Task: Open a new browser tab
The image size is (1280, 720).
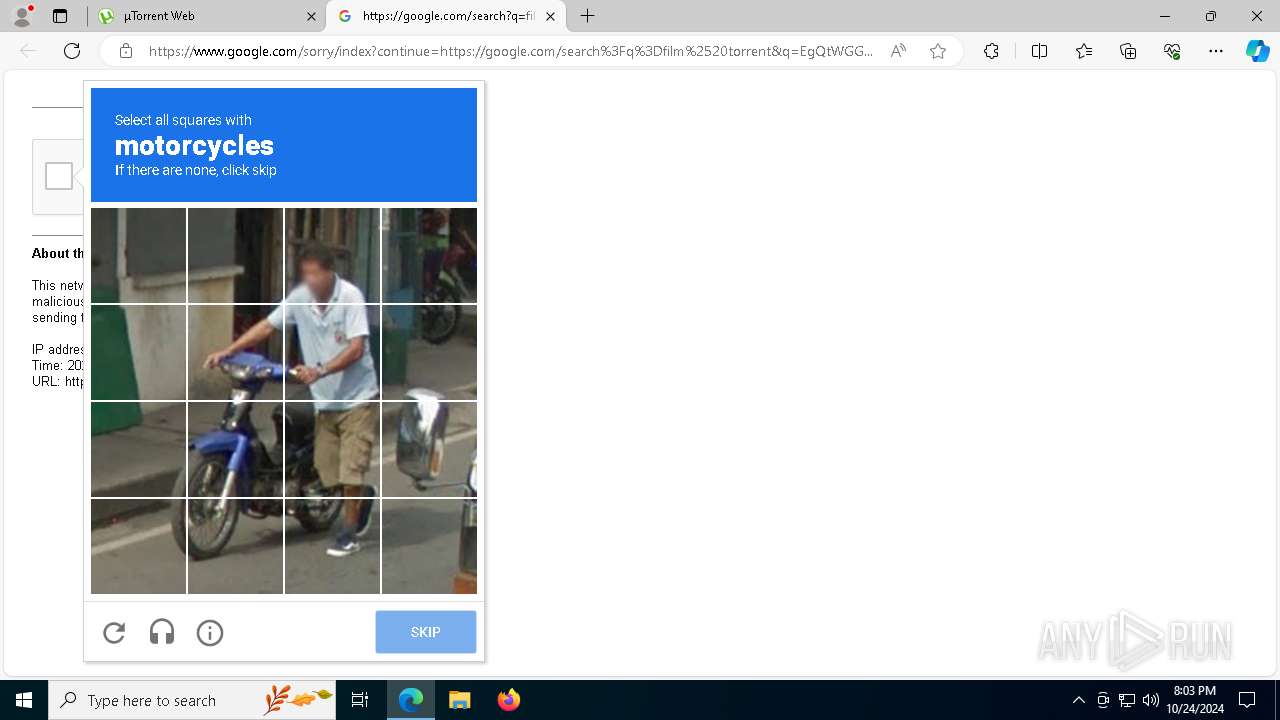Action: 588,16
